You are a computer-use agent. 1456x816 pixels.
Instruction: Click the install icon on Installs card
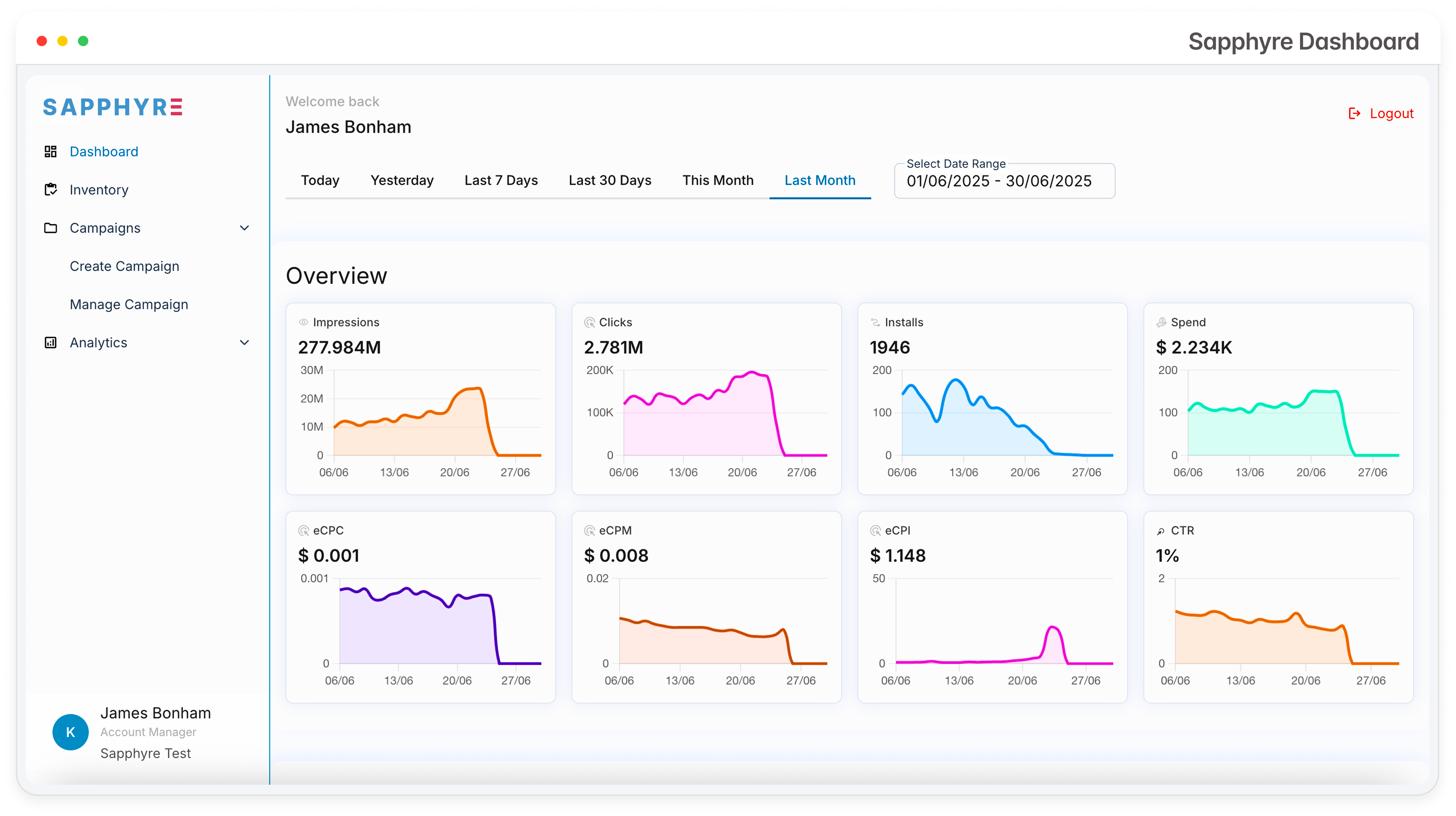click(876, 322)
